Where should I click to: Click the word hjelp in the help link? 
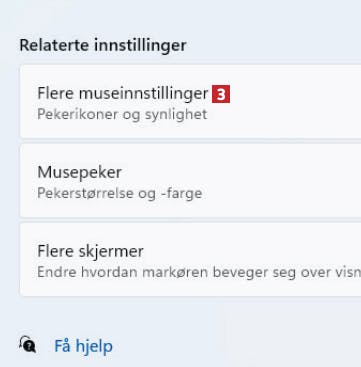[94, 347]
